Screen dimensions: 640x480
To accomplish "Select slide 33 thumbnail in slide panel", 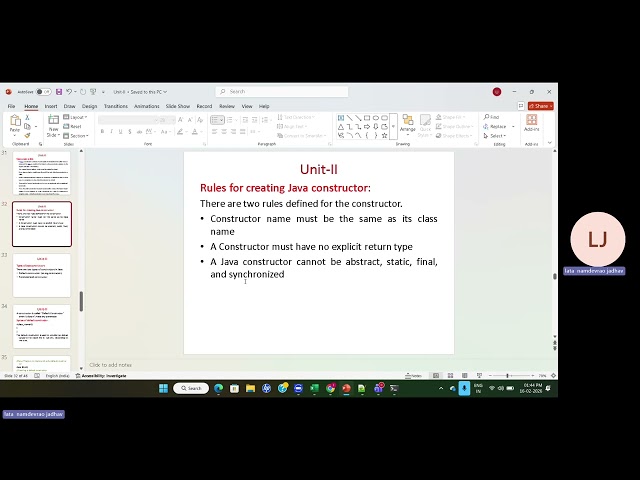I will tap(42, 275).
